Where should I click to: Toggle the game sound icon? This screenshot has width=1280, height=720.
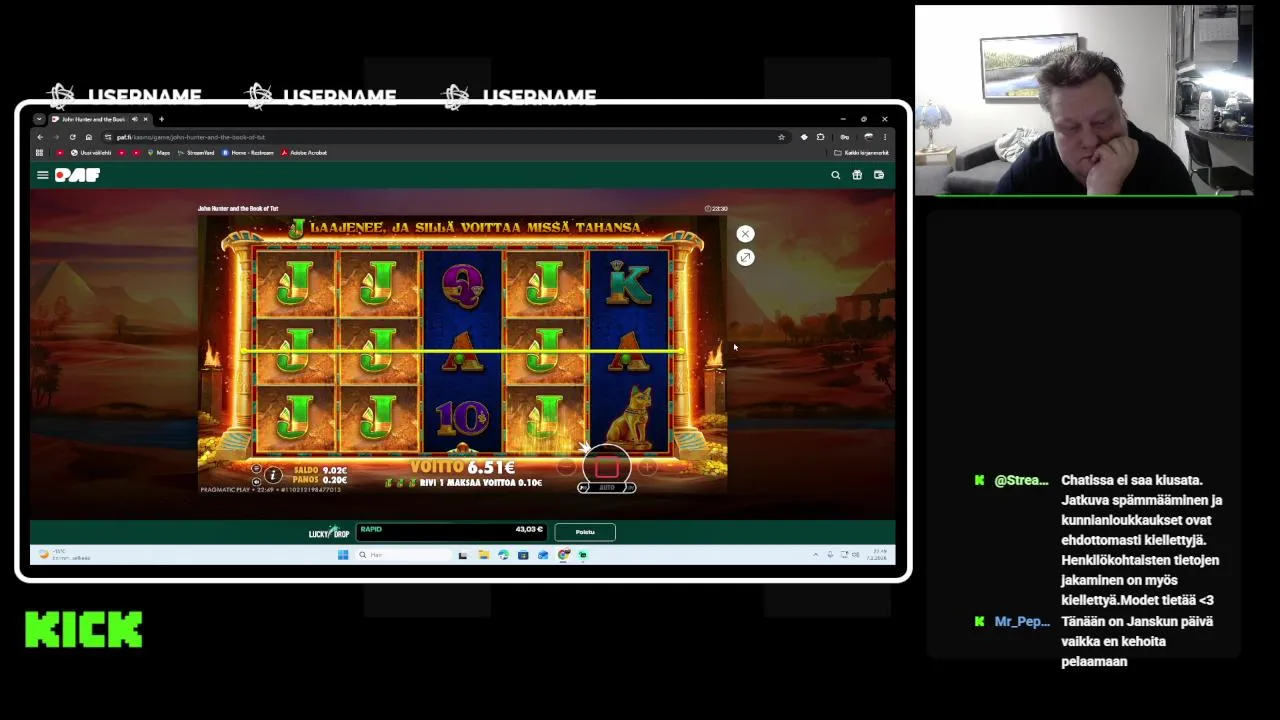point(256,481)
